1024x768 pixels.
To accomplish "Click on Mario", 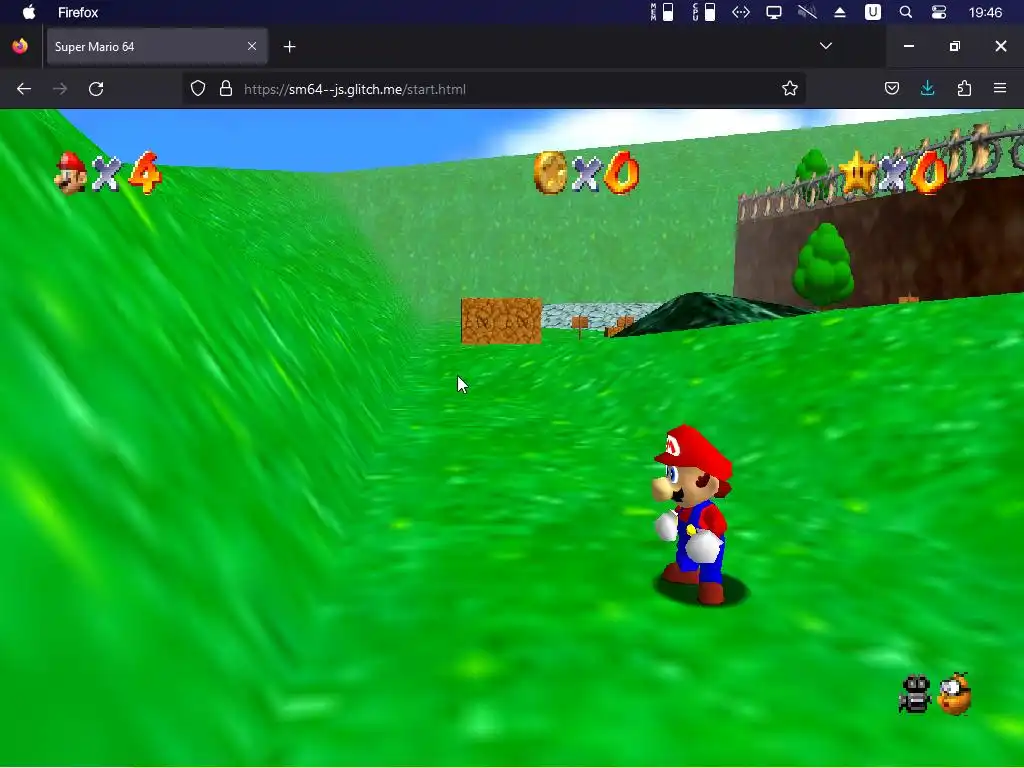I will coord(694,514).
